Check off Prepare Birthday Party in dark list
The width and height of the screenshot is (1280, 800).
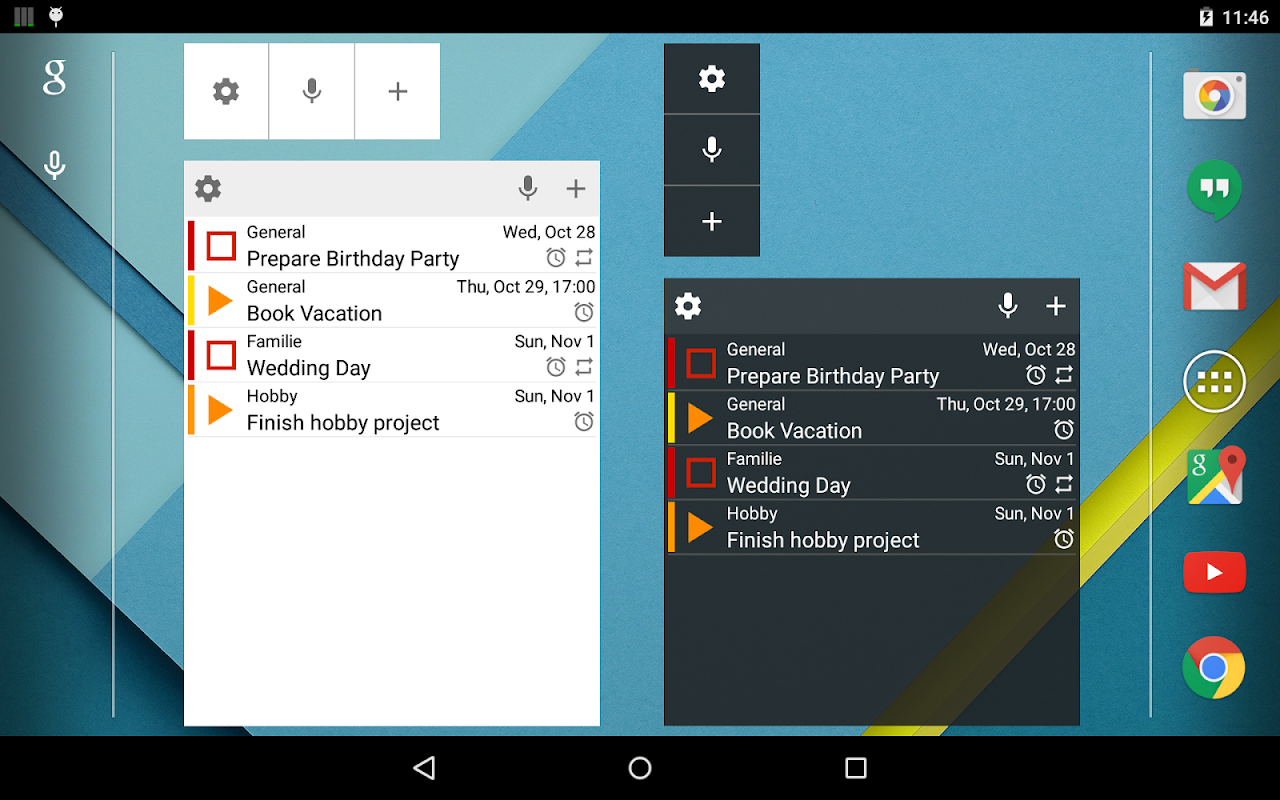[x=701, y=363]
